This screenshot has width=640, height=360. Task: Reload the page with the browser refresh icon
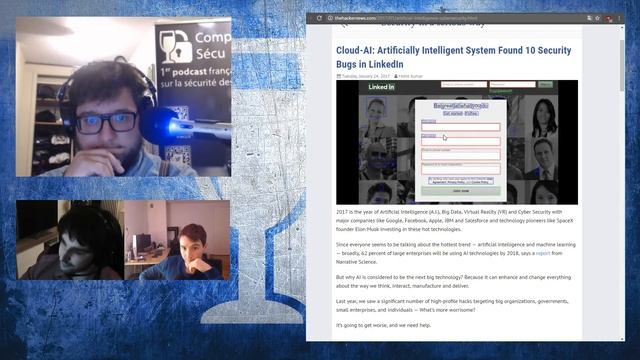click(319, 18)
